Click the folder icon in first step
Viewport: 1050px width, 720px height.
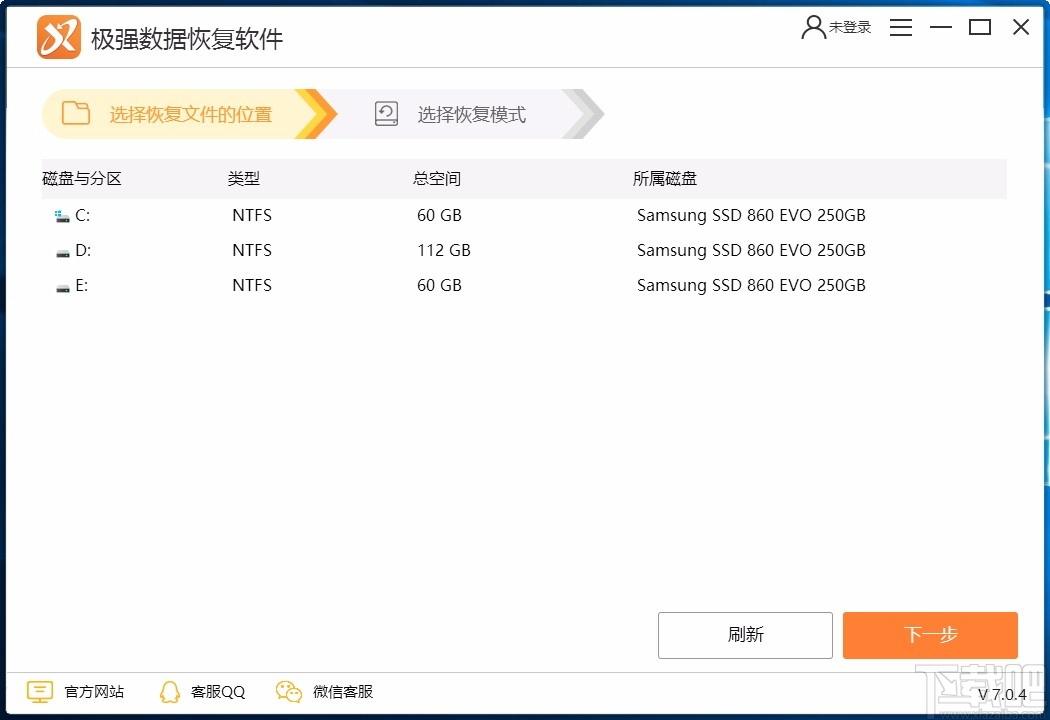point(76,113)
